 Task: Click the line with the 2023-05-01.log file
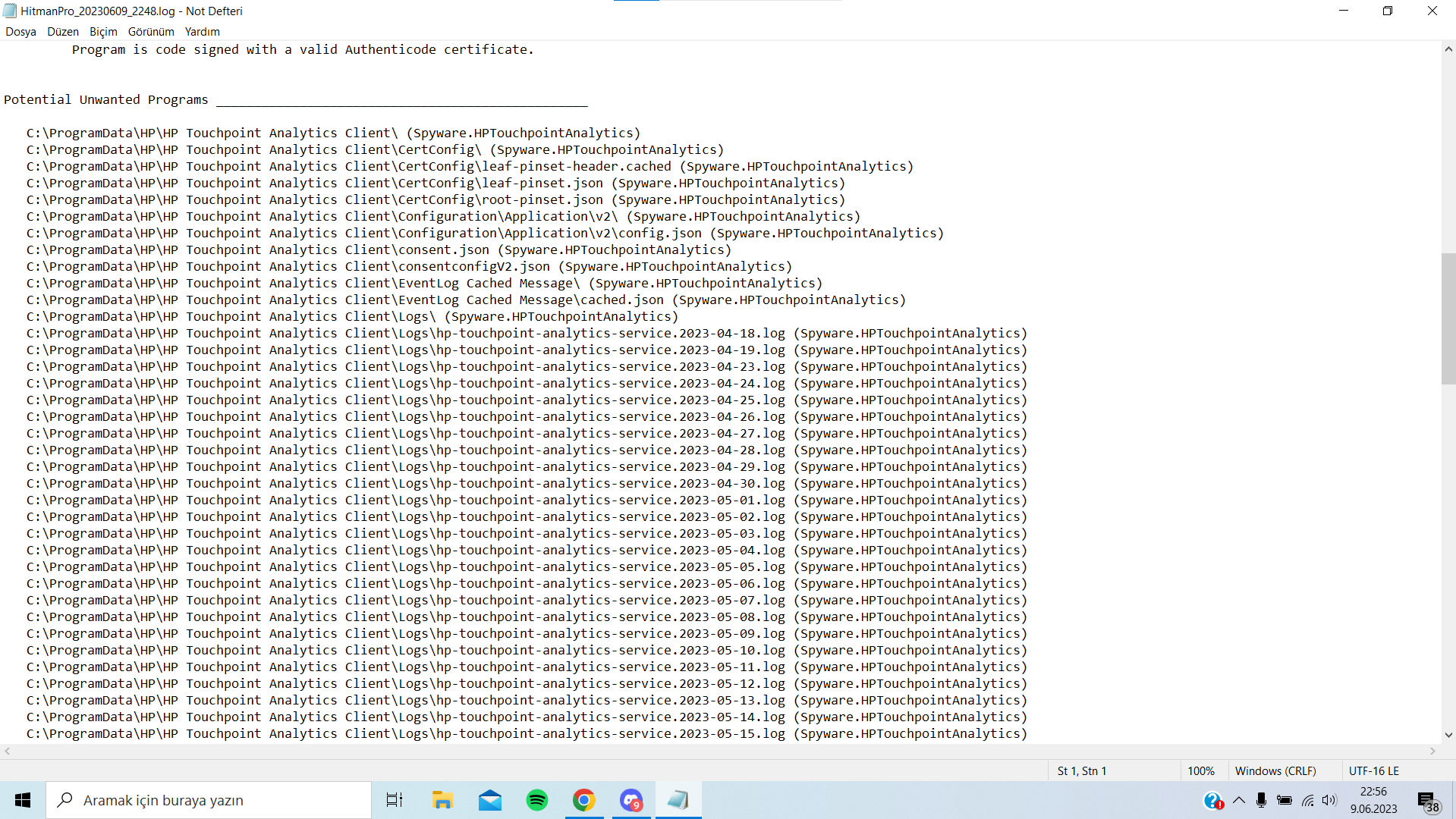[x=527, y=500]
